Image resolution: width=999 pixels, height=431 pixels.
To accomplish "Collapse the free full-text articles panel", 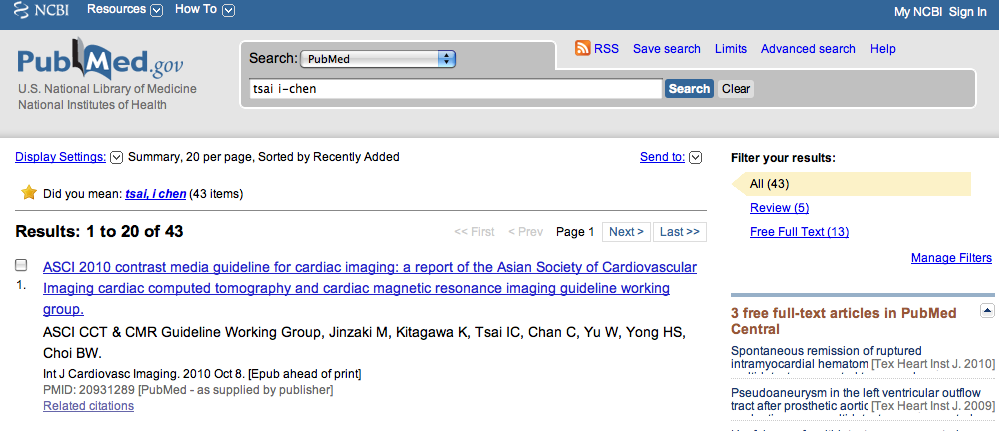I will (987, 311).
